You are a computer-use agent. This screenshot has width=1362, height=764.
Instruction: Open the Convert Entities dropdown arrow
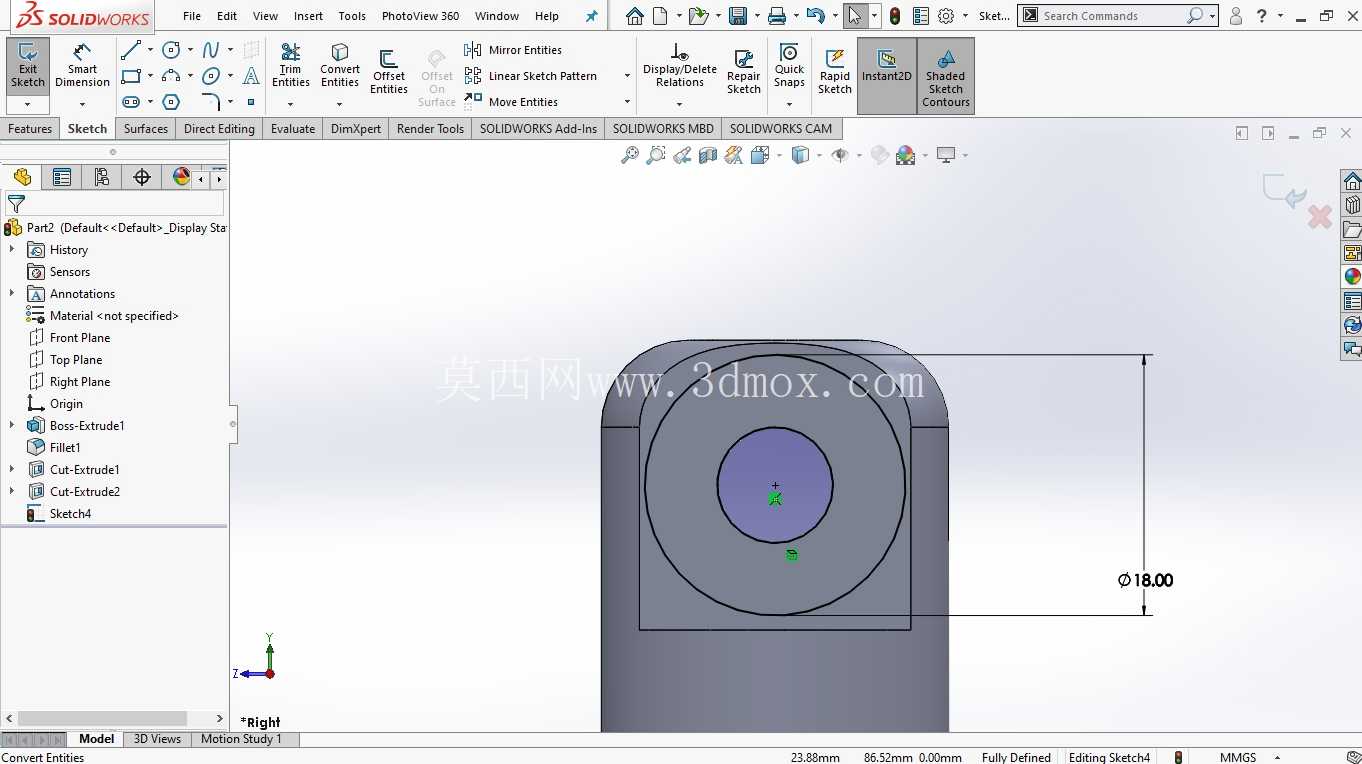(x=340, y=104)
